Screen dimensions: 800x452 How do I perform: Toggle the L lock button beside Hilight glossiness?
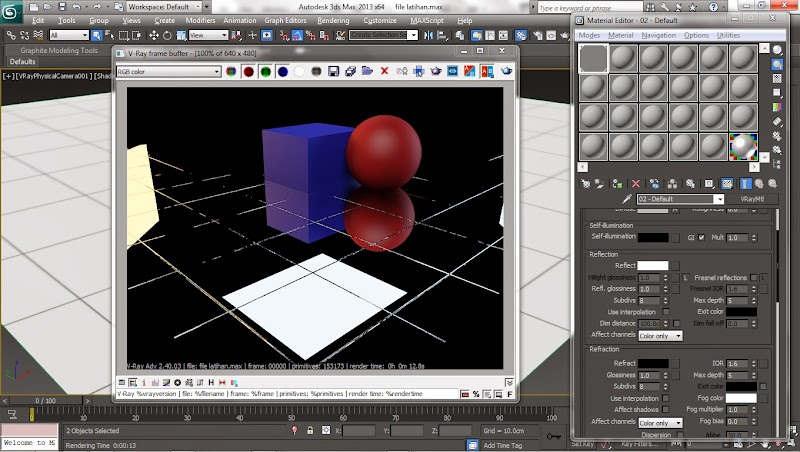tap(685, 278)
